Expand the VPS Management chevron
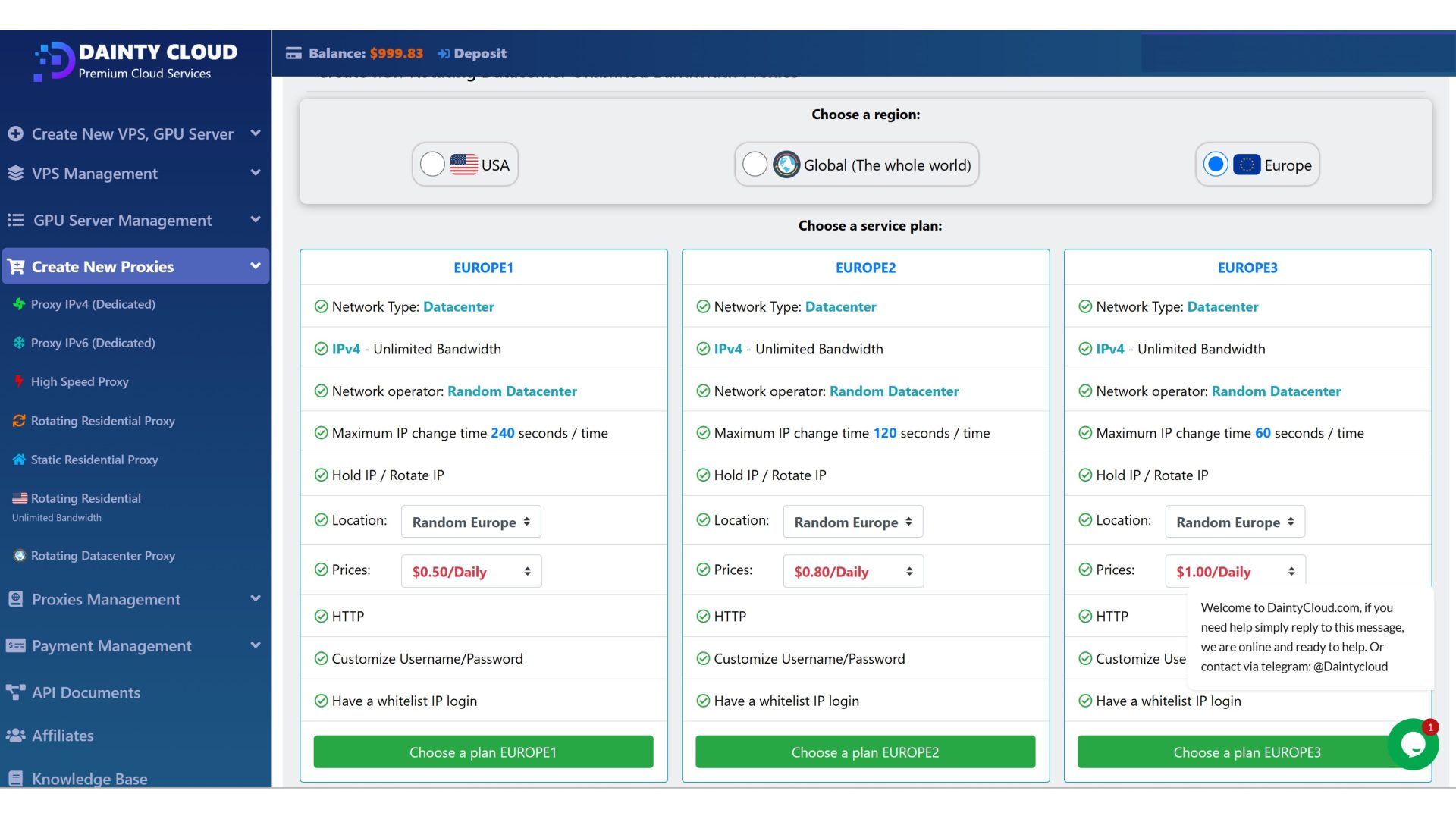 click(256, 173)
